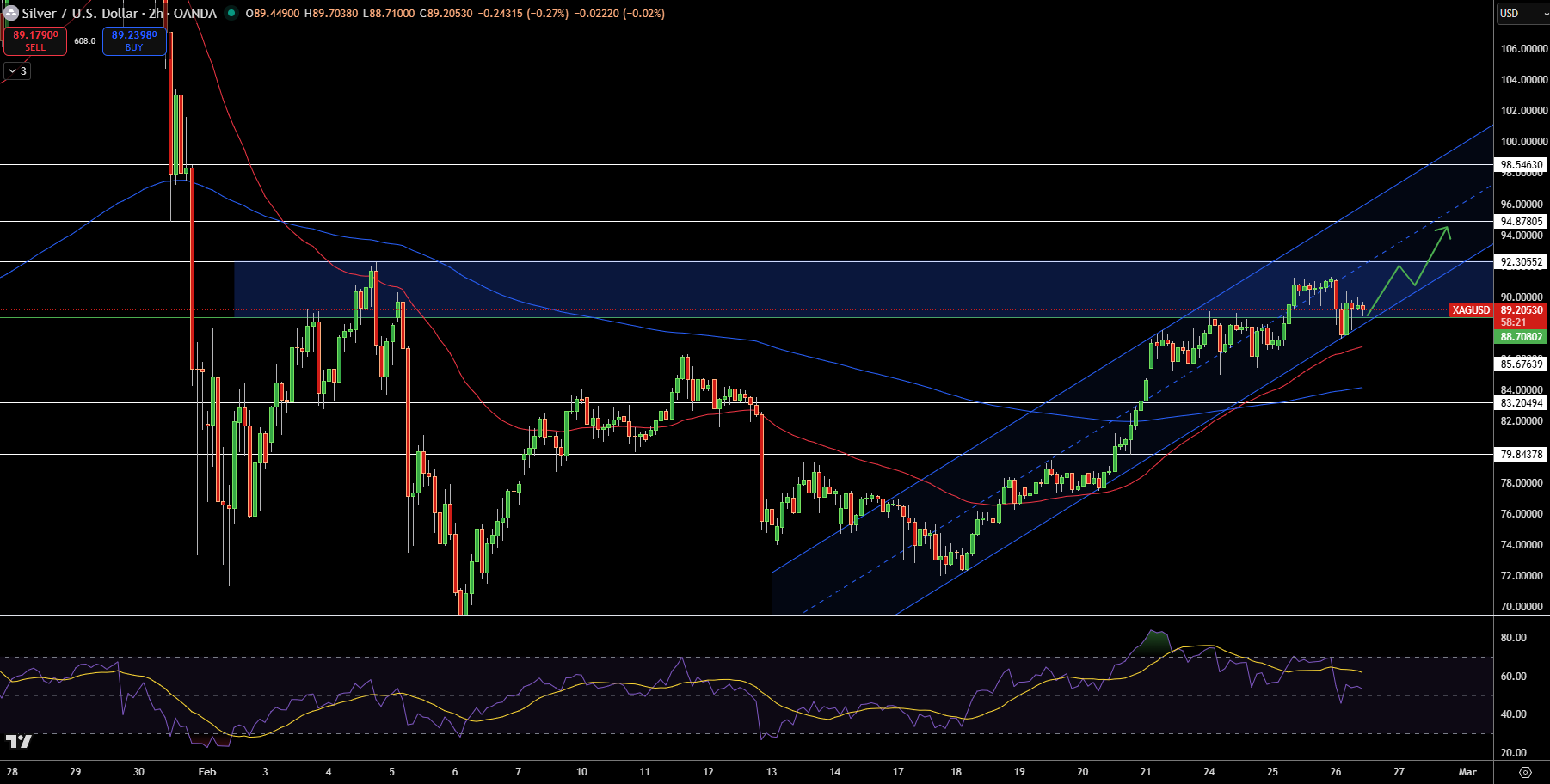Screen dimensions: 1550x784
Task: Click the TradingView logo in bottom left
Action: 19,741
